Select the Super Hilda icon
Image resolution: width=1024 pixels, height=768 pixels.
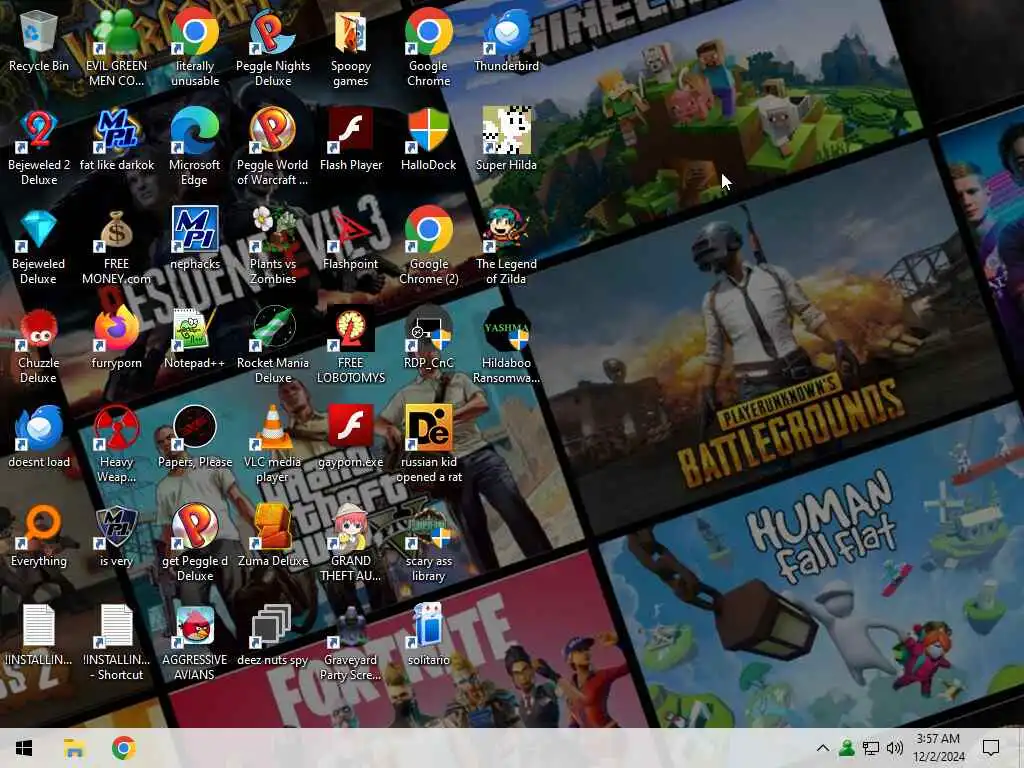click(x=507, y=132)
